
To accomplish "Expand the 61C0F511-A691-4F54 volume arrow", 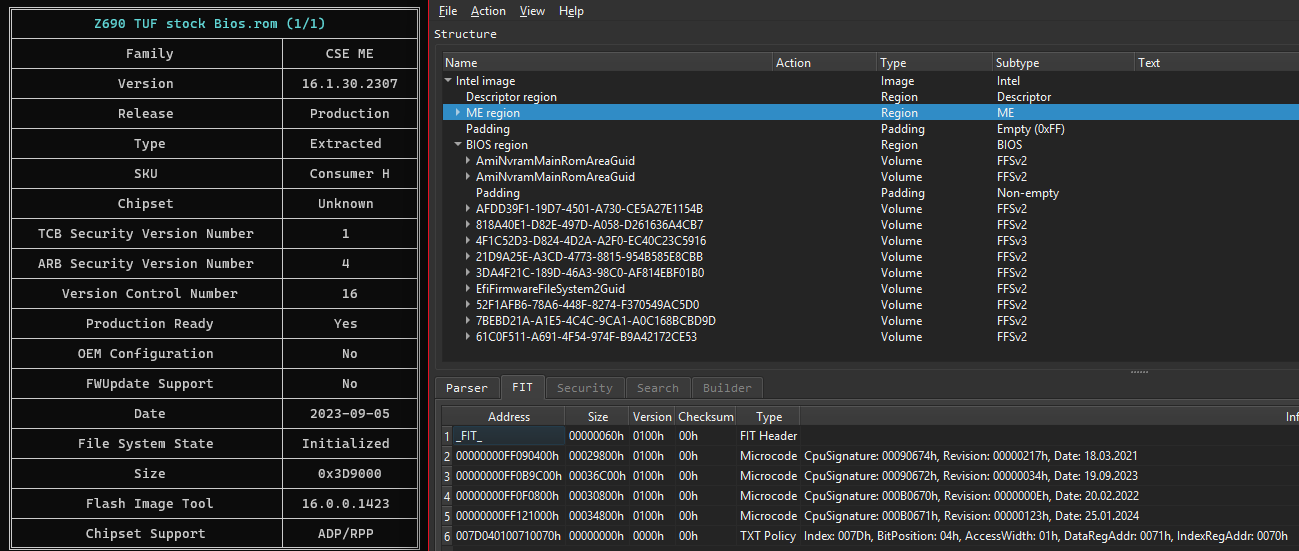I will (x=468, y=337).
